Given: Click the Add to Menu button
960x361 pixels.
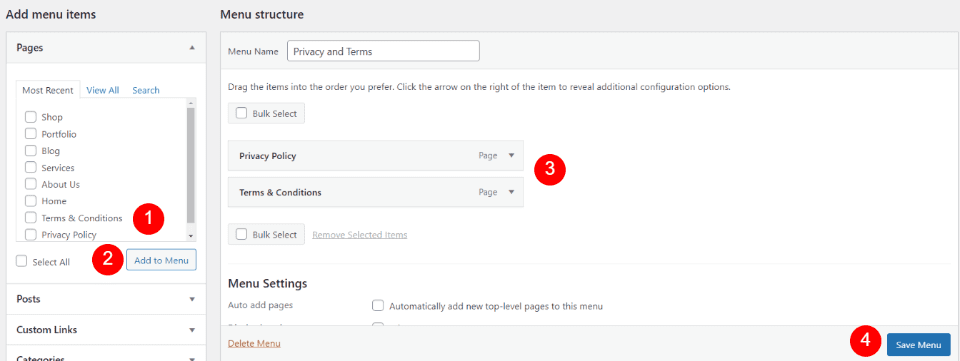Looking at the screenshot, I should point(162,260).
